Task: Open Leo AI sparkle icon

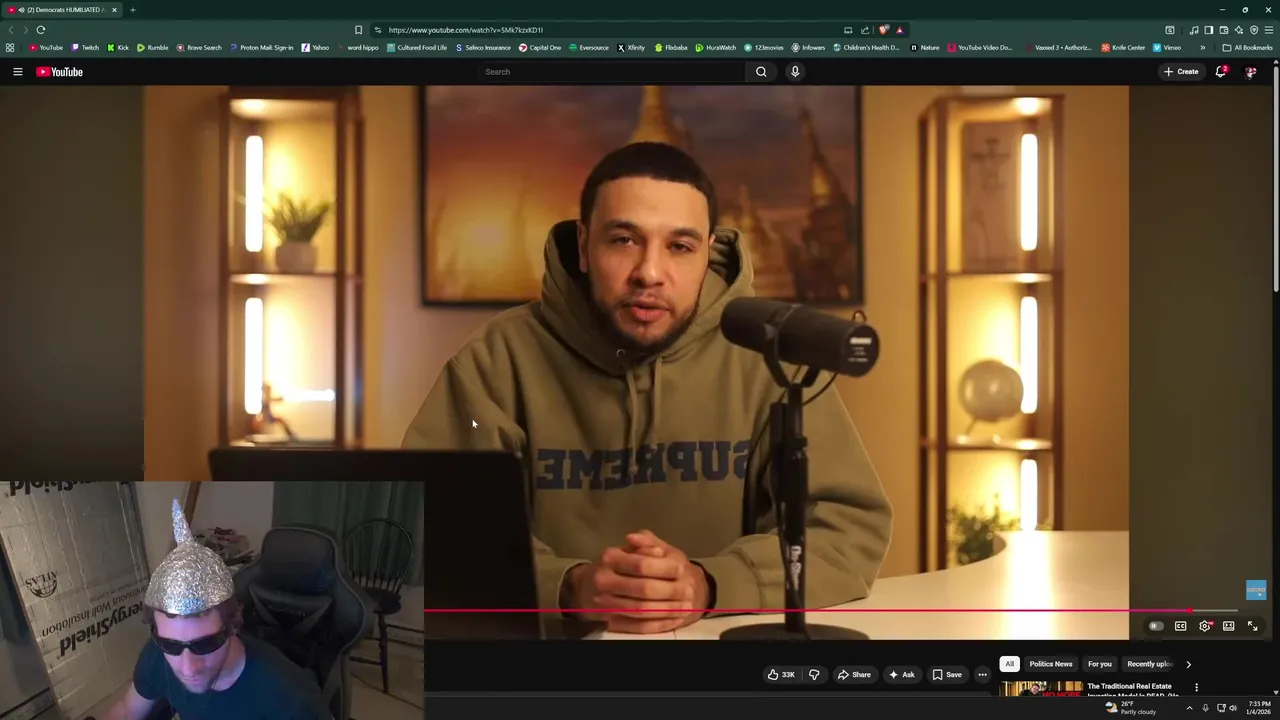Action: (1239, 30)
